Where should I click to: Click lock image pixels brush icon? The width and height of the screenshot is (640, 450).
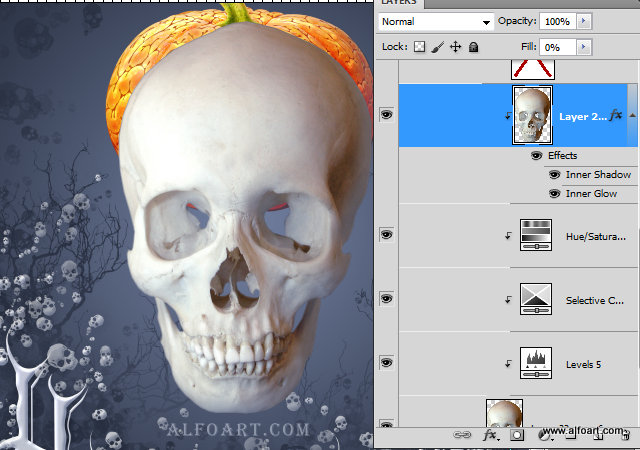click(437, 47)
